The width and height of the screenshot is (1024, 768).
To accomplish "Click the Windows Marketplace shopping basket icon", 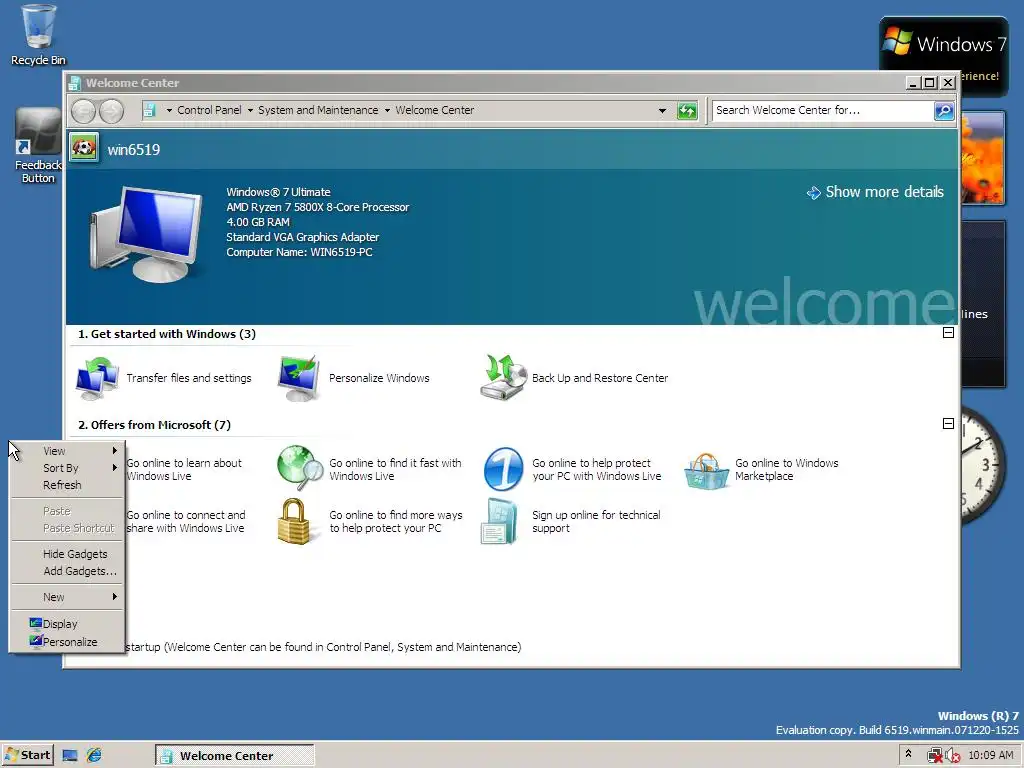I will coord(707,470).
